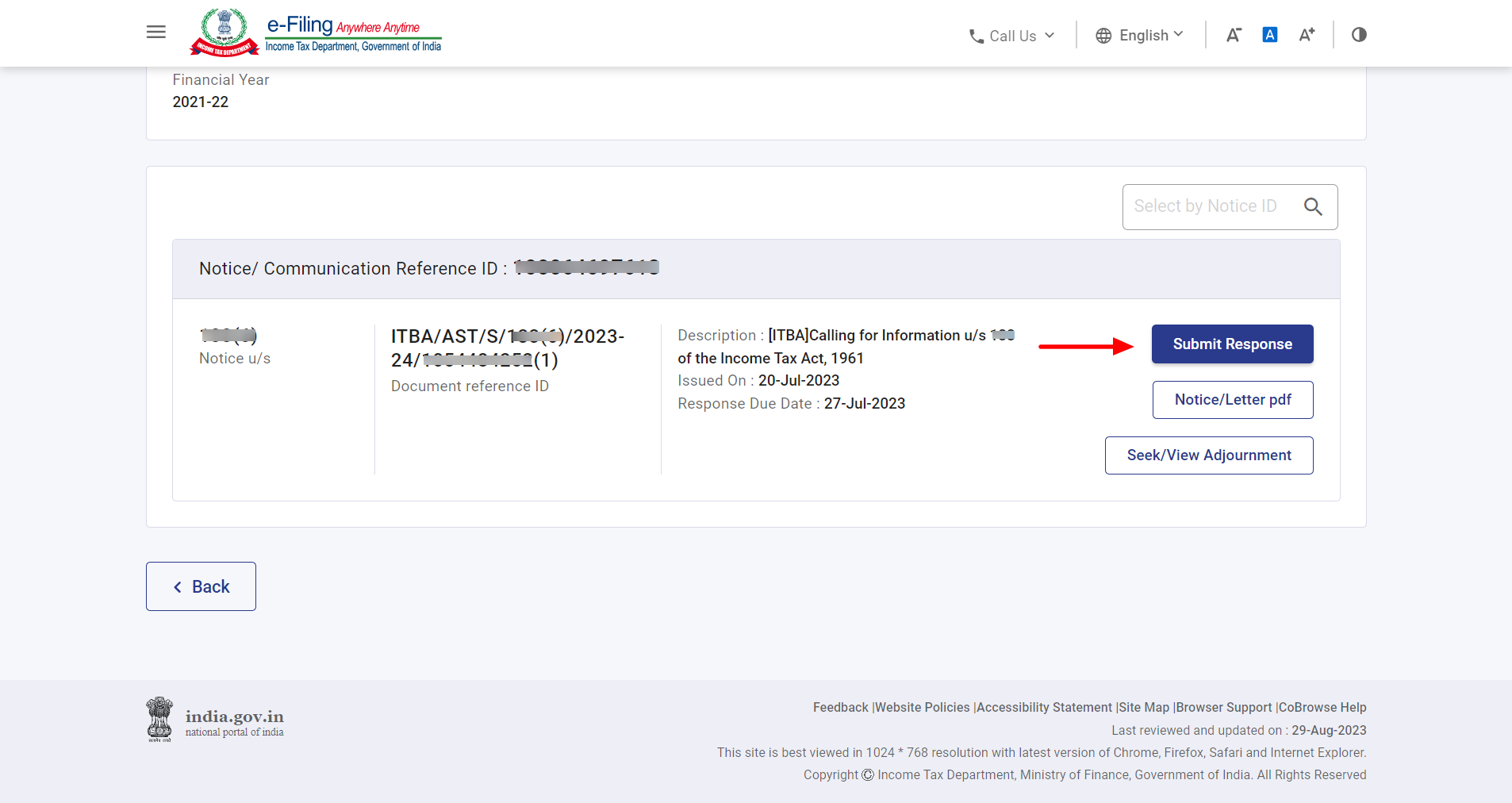Go back with the Back button
Screen dimensions: 1512x803
pyautogui.click(x=201, y=586)
